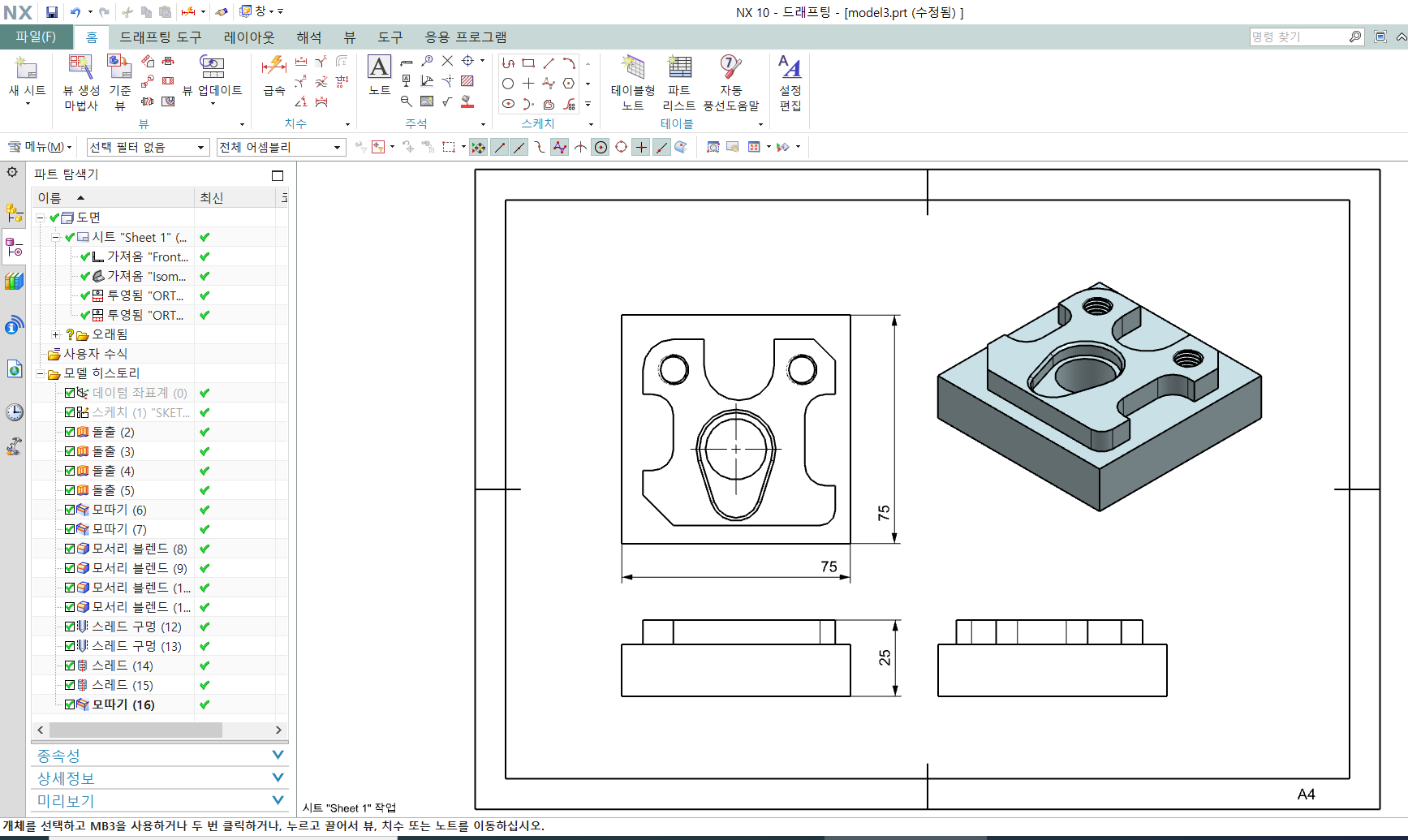Switch to the 응용 프로그램 ribbon tab

click(x=466, y=37)
